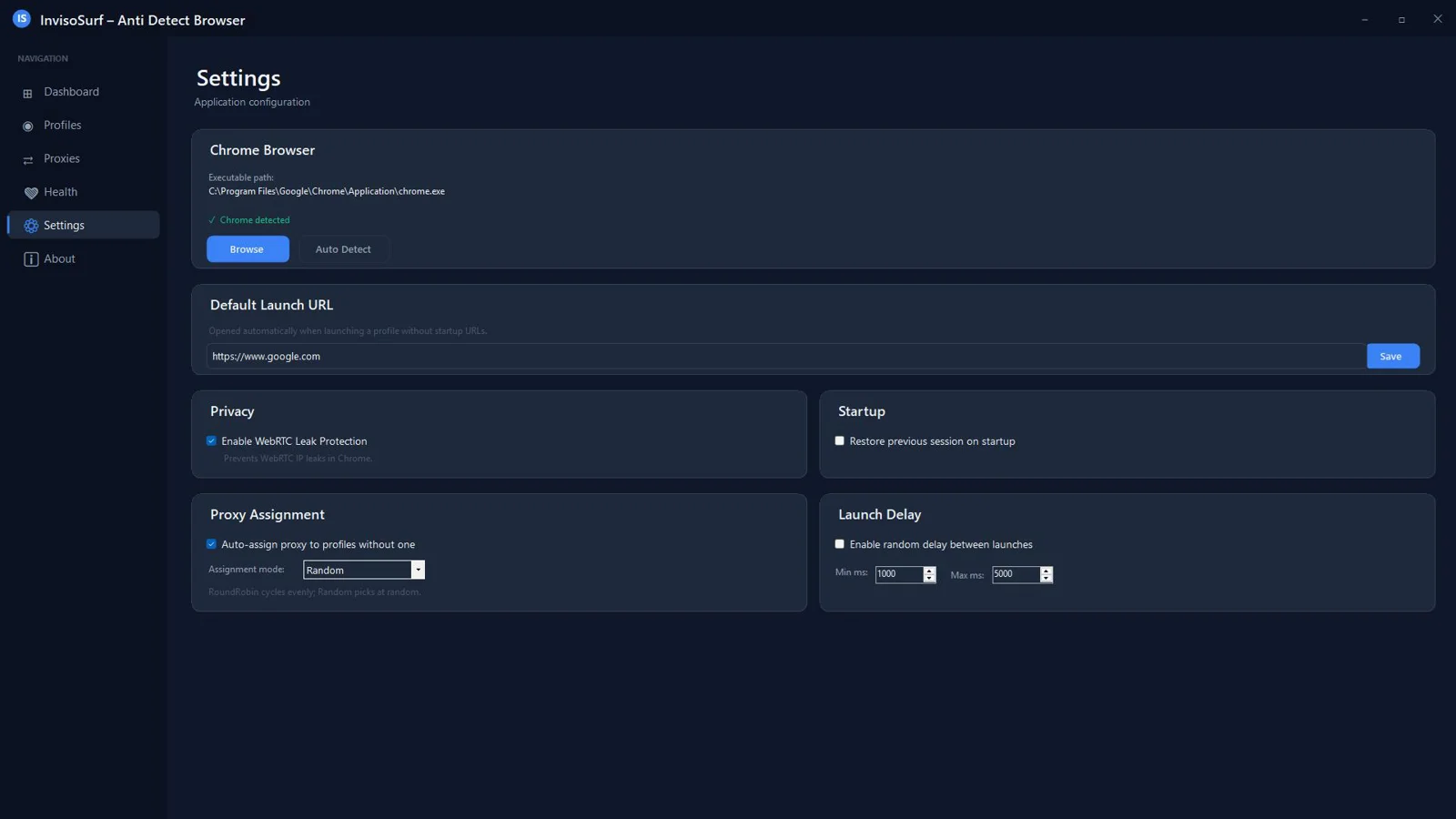Decrease the Min ms value
This screenshot has height=819, width=1456.
tap(929, 579)
